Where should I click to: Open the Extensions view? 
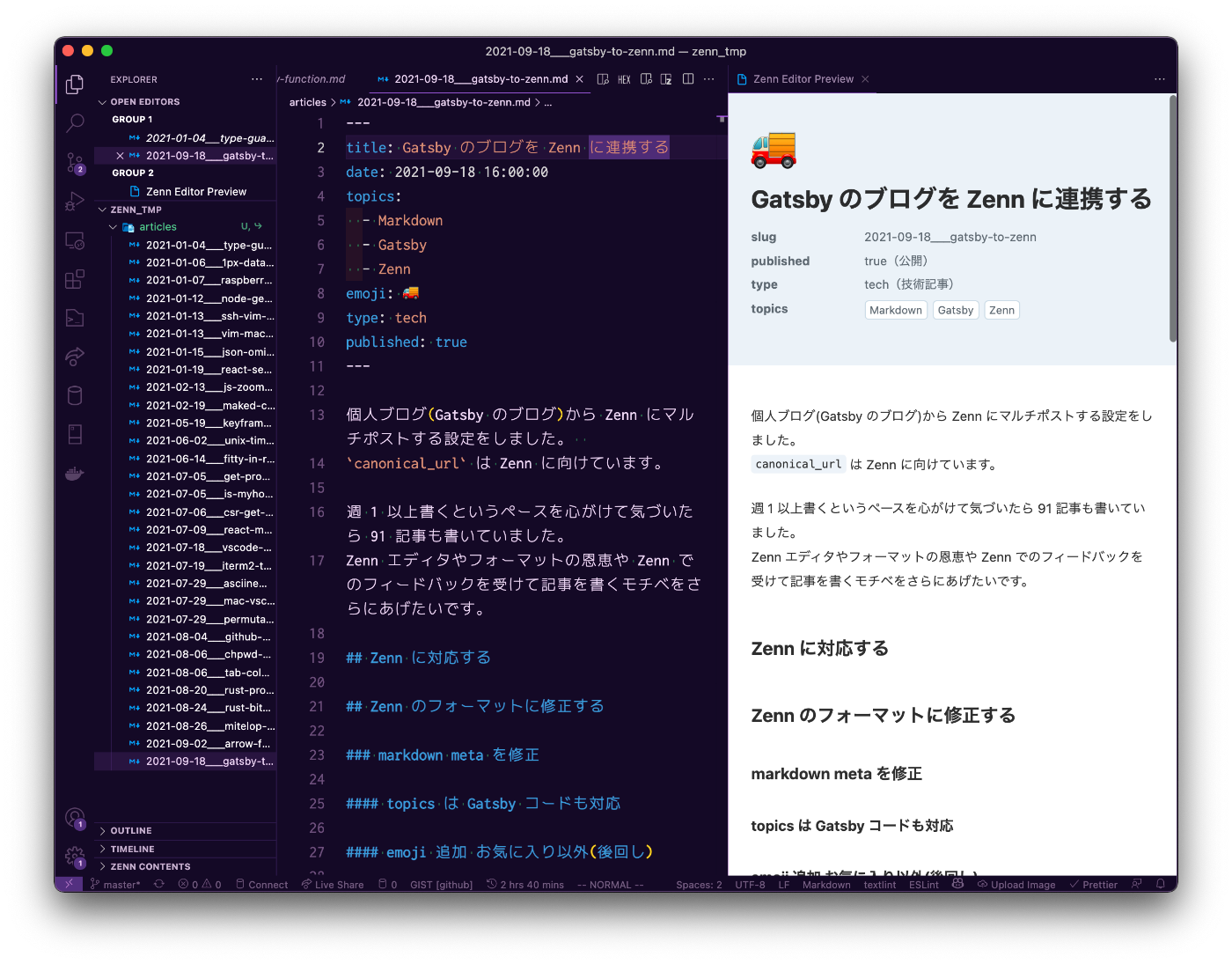click(x=75, y=279)
